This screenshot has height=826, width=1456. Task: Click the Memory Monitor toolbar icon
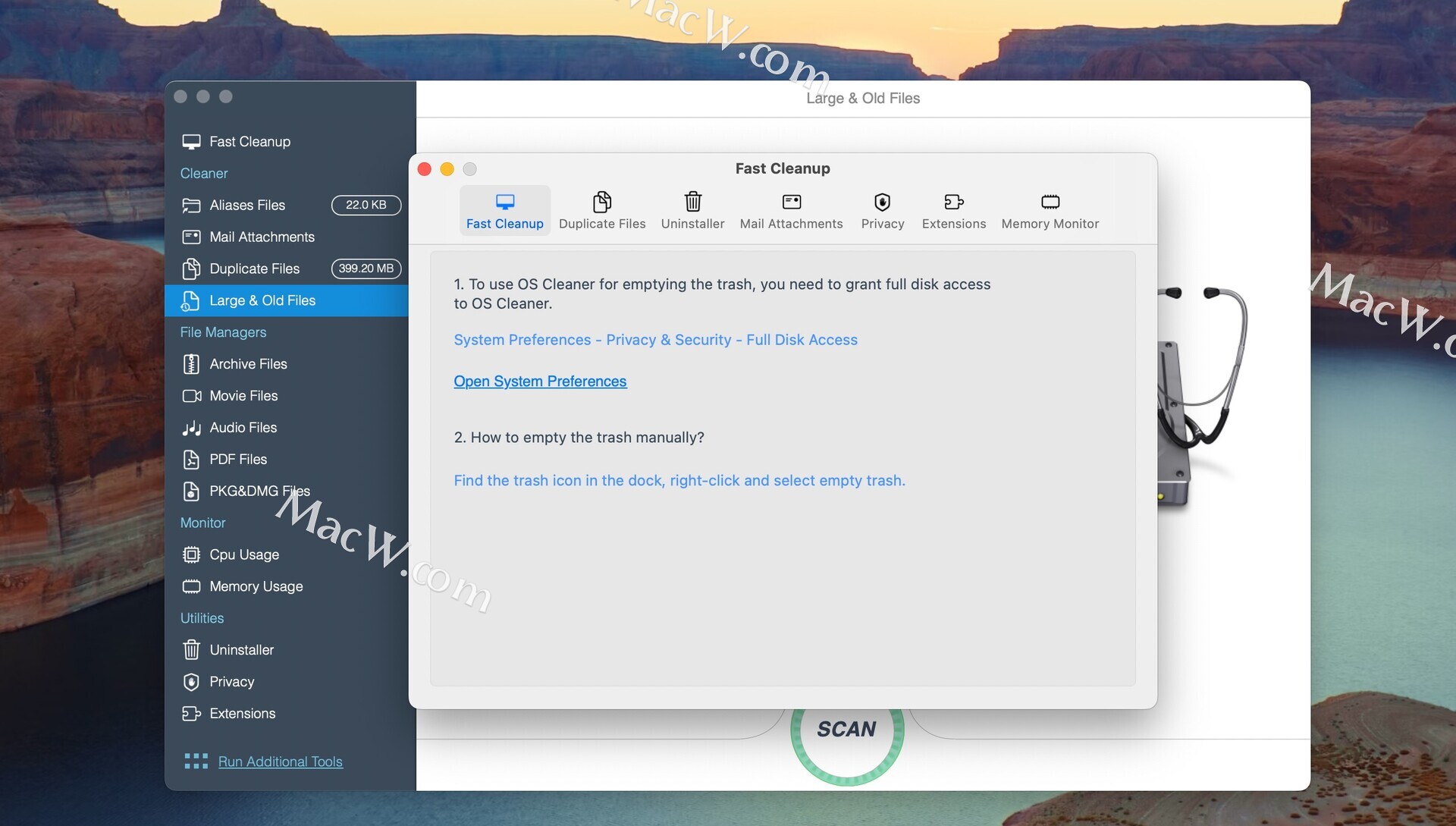[x=1050, y=202]
